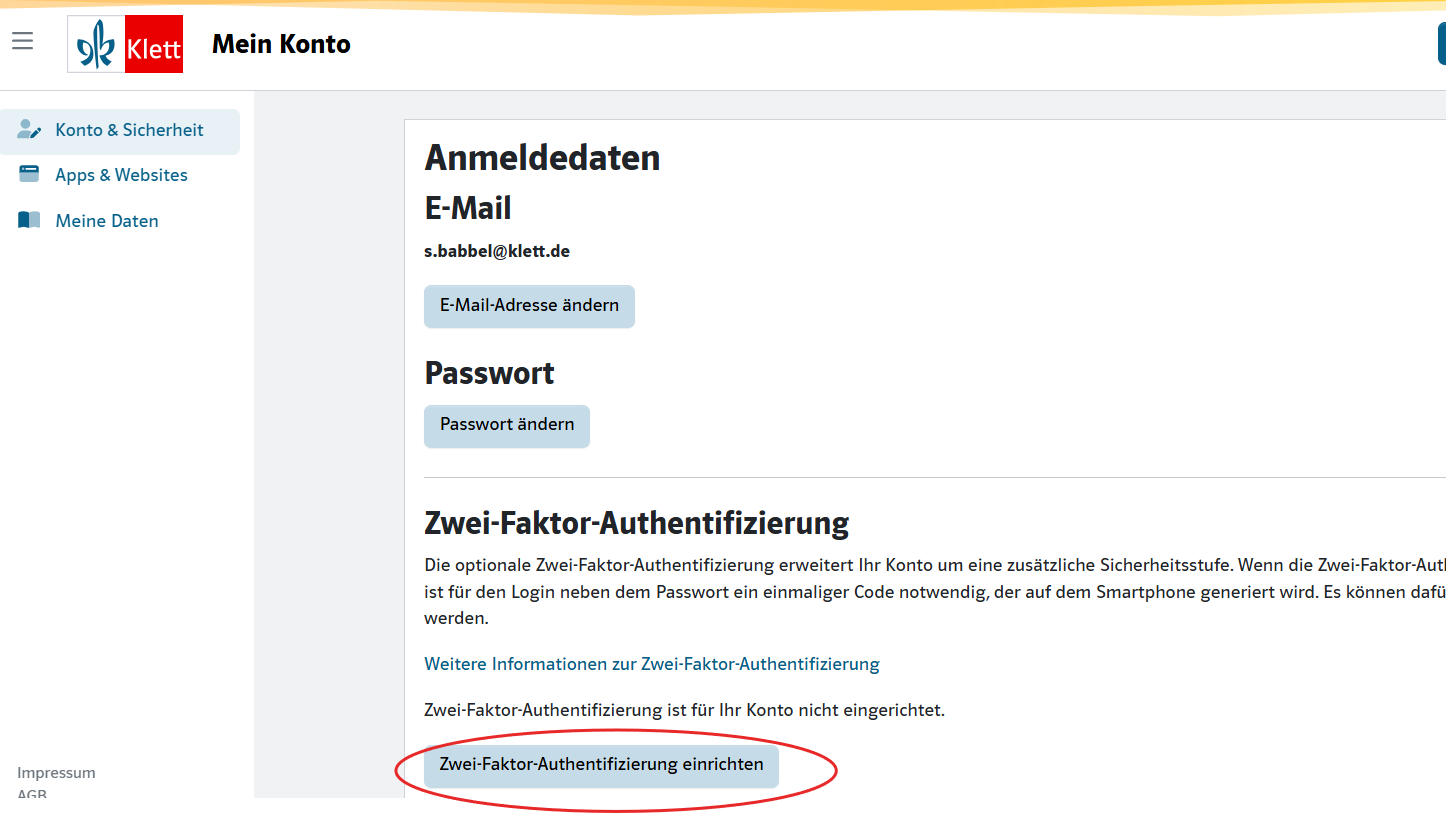Click the Mein Konto page title
Viewport: 1446px width, 813px height.
[x=281, y=44]
